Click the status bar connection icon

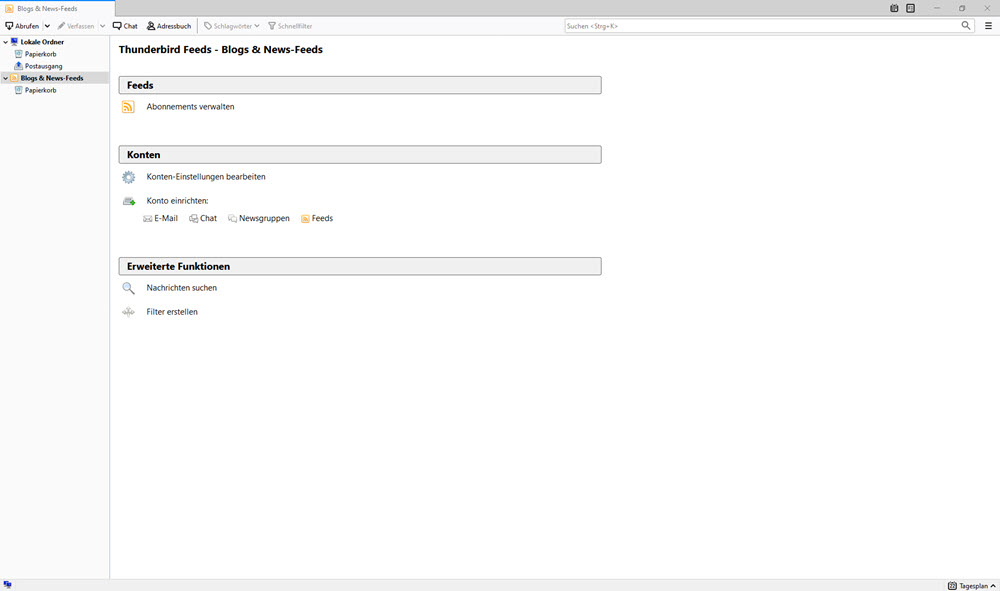[8, 584]
